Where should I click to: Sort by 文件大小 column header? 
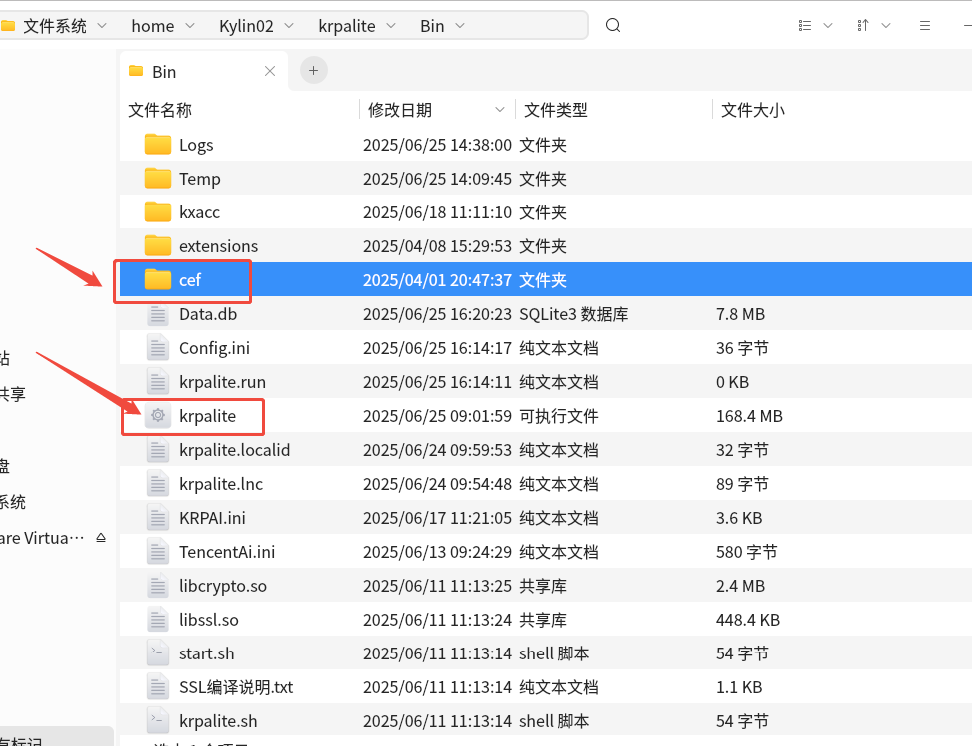(753, 110)
